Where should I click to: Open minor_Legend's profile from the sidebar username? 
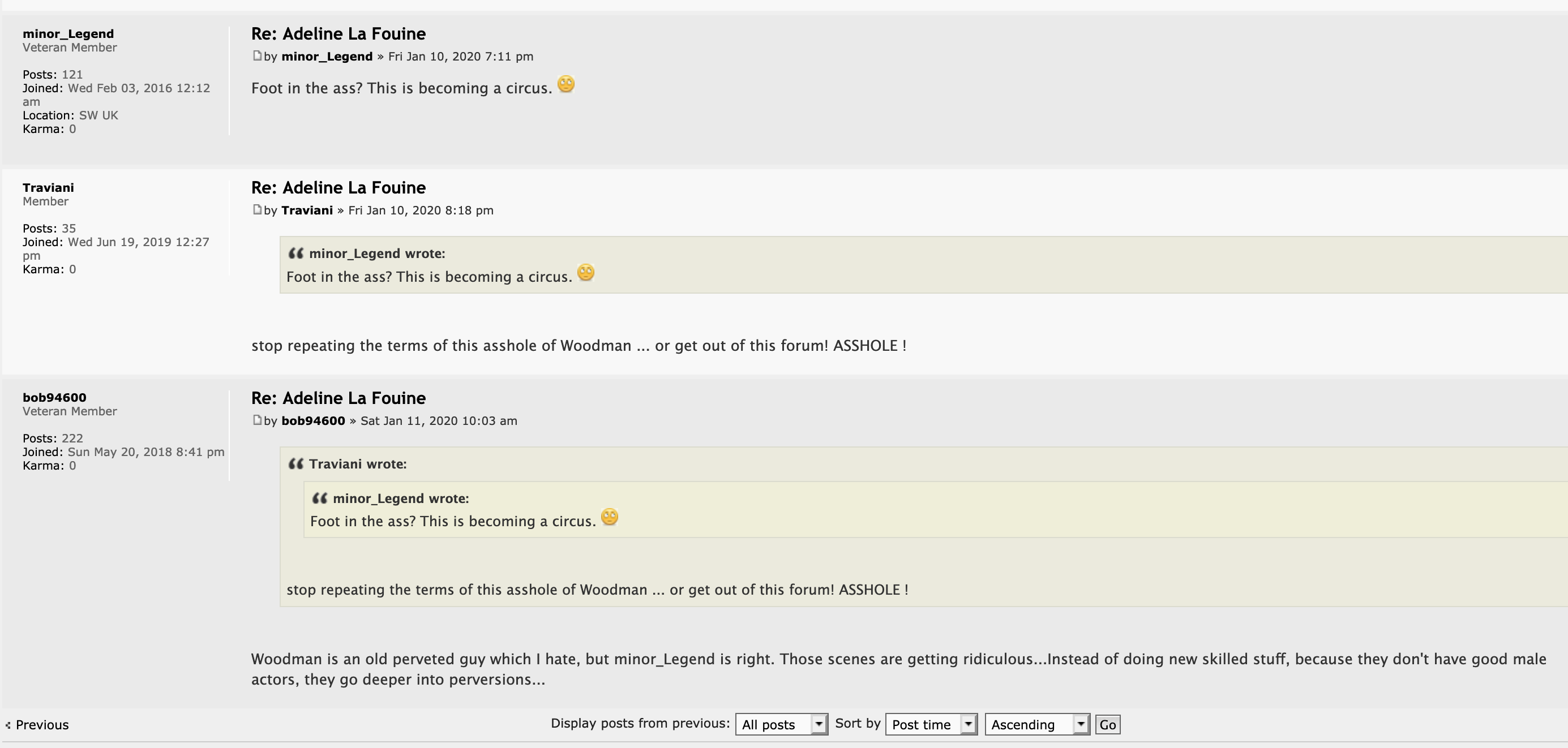[x=68, y=33]
